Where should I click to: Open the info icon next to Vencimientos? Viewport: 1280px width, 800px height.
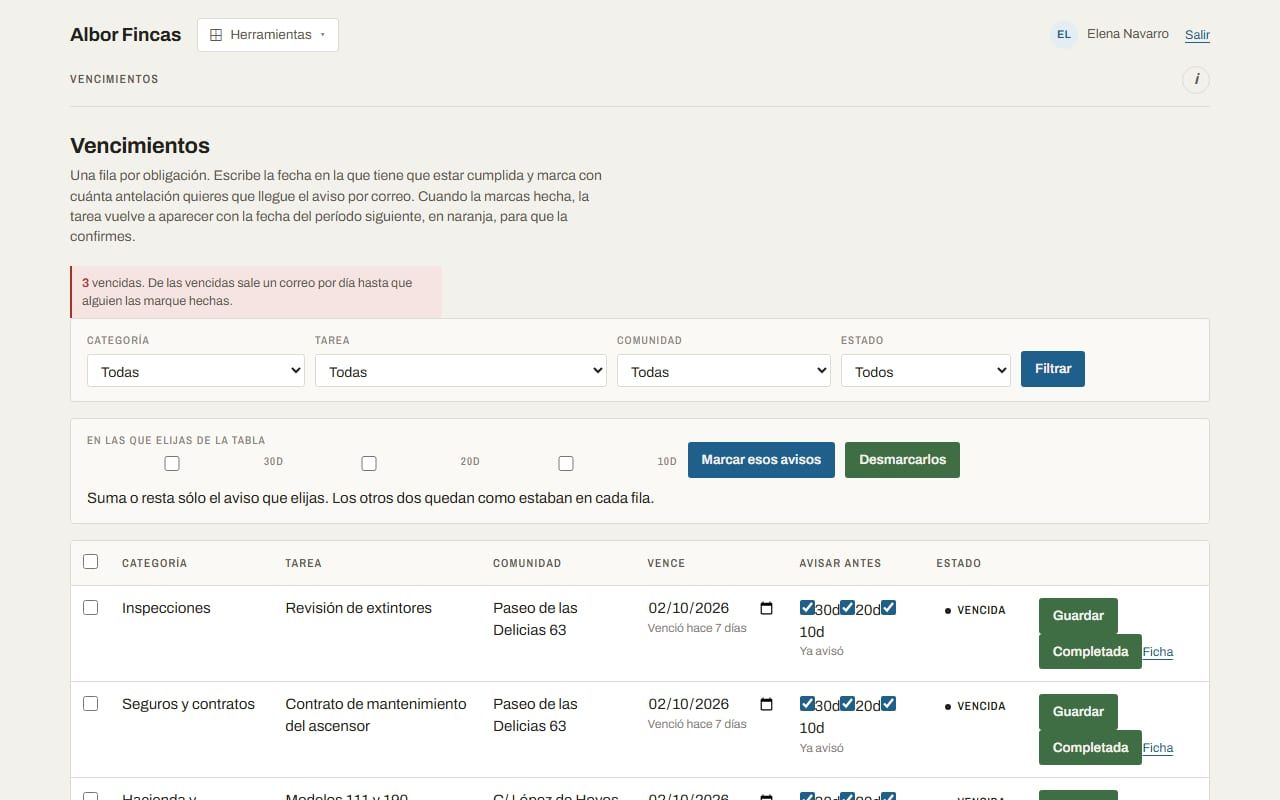tap(1196, 79)
